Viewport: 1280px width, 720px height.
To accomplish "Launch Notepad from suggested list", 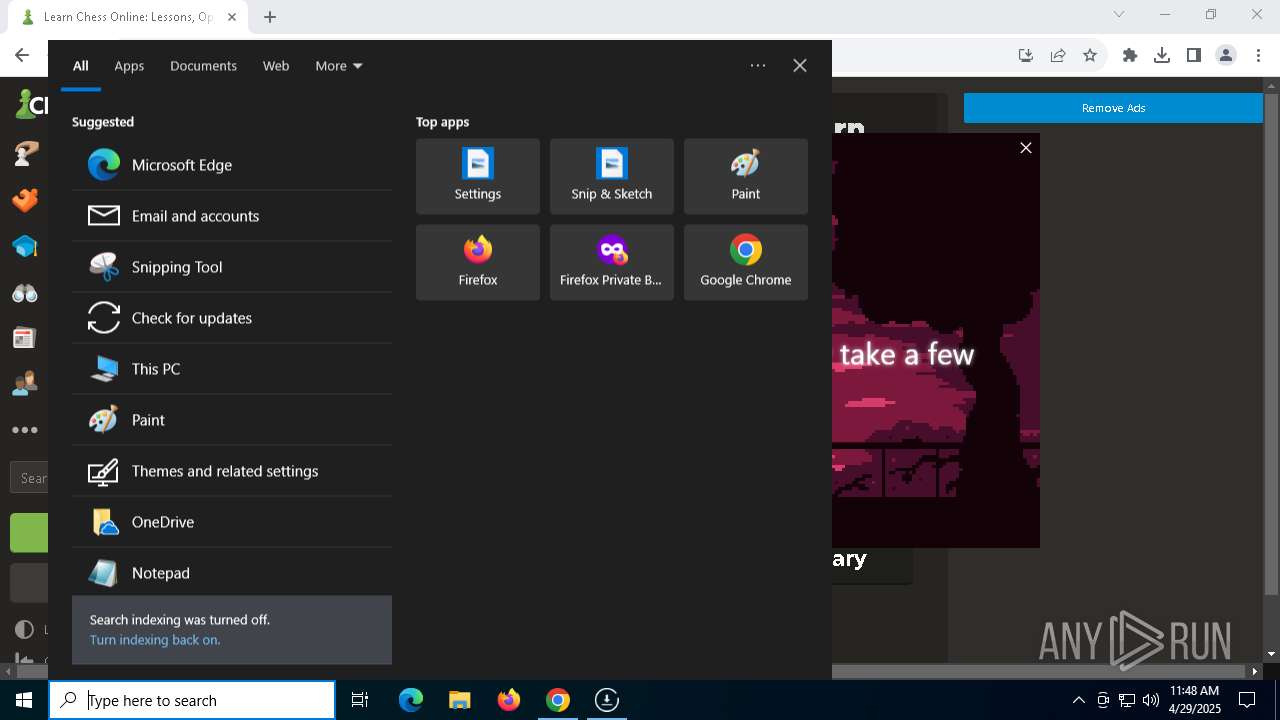I will (x=232, y=573).
